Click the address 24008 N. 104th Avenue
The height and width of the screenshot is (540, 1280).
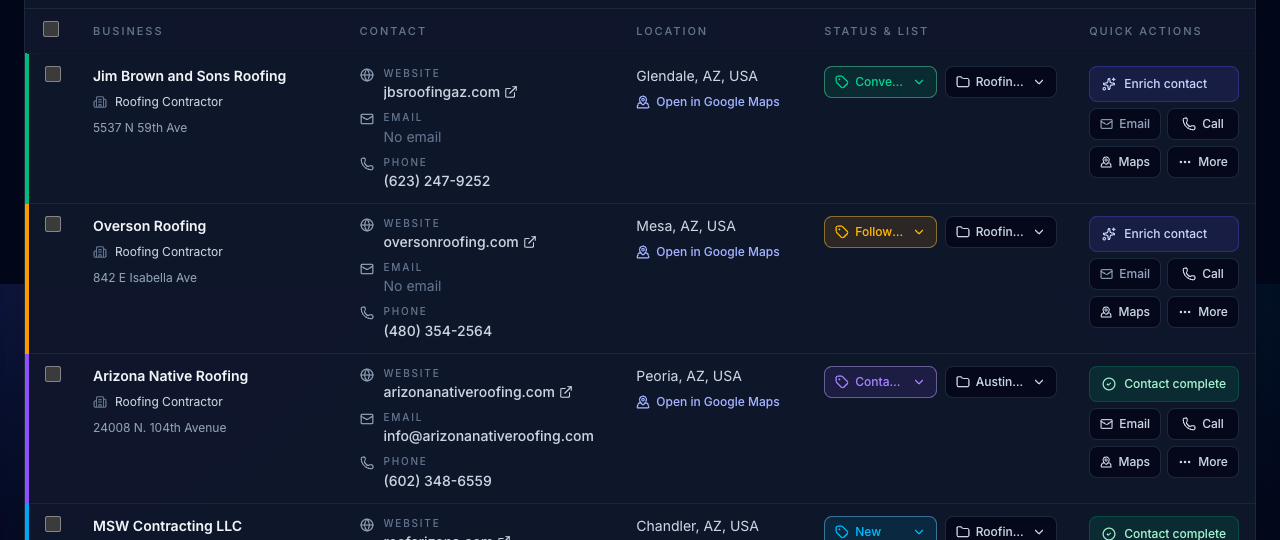click(159, 428)
